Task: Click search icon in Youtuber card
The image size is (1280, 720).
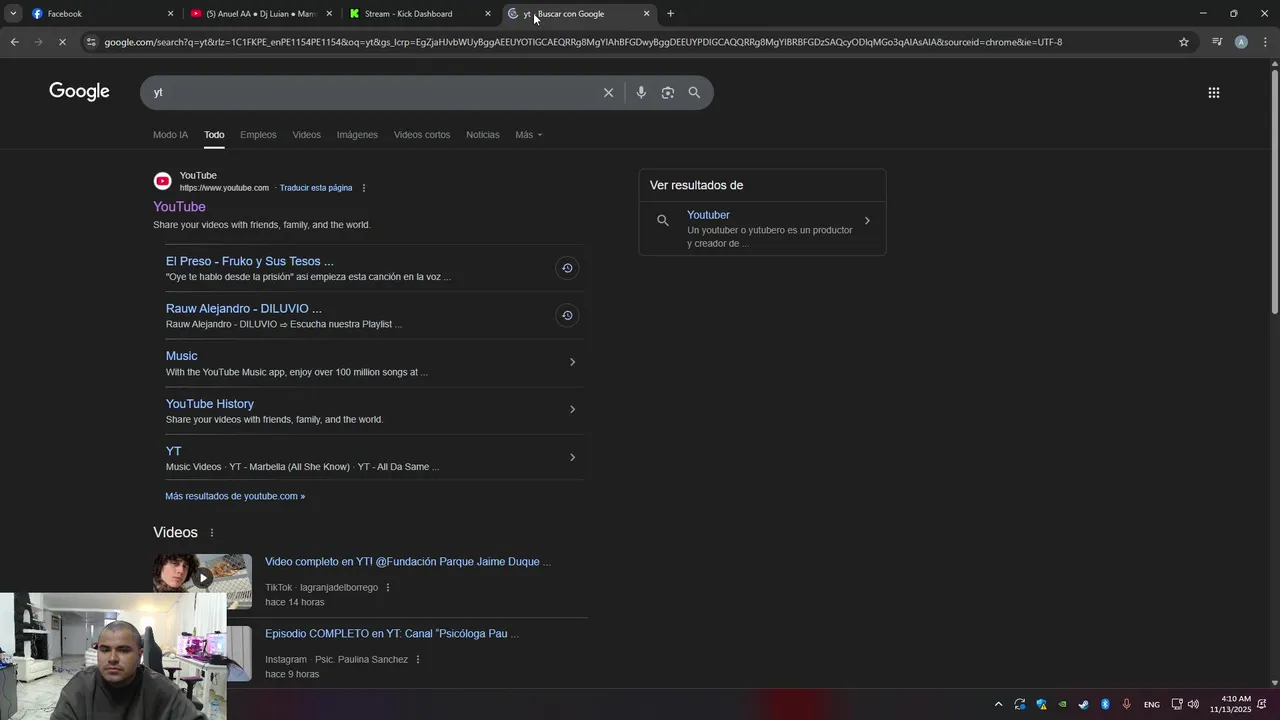Action: (x=662, y=220)
